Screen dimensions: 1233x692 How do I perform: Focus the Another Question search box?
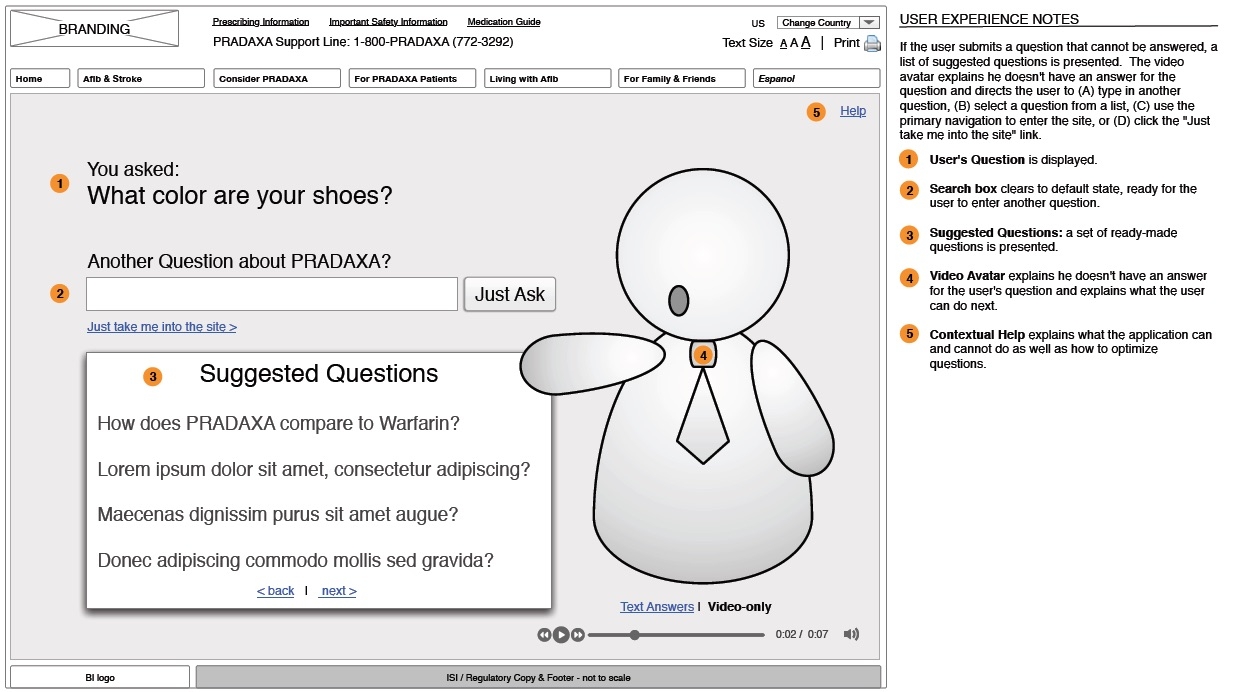coord(272,294)
